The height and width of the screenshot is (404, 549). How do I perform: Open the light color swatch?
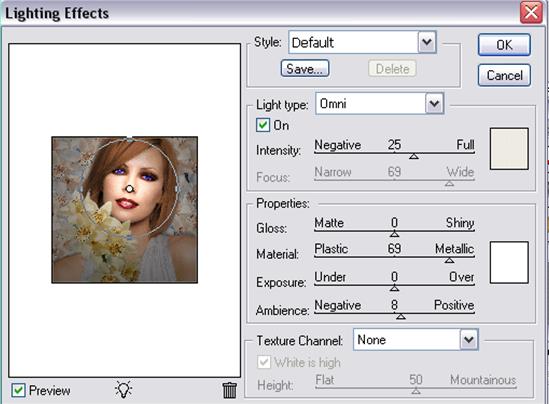click(x=509, y=149)
